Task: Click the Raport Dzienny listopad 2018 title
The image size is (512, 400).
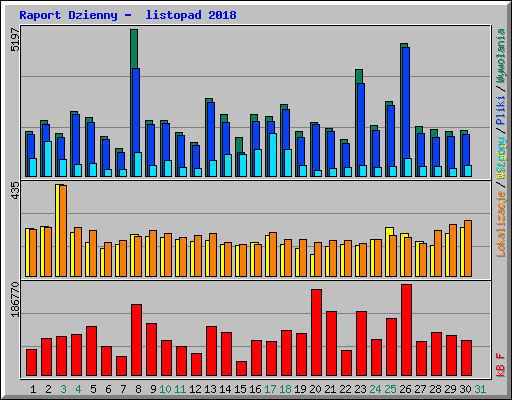Action: pos(128,15)
